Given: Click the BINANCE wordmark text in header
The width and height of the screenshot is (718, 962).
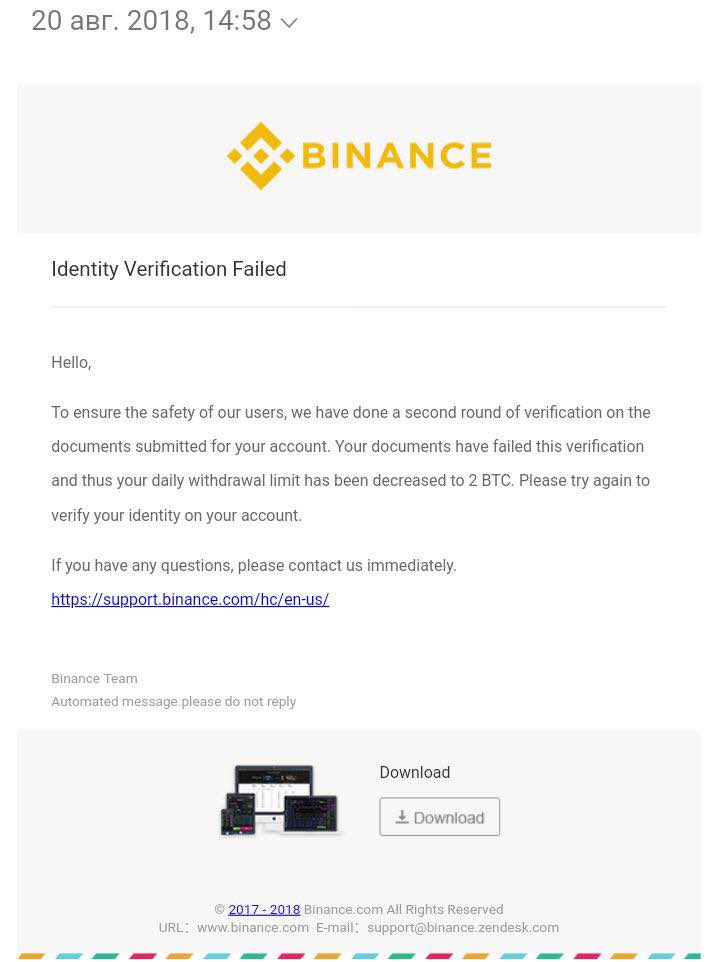Looking at the screenshot, I should (x=397, y=155).
